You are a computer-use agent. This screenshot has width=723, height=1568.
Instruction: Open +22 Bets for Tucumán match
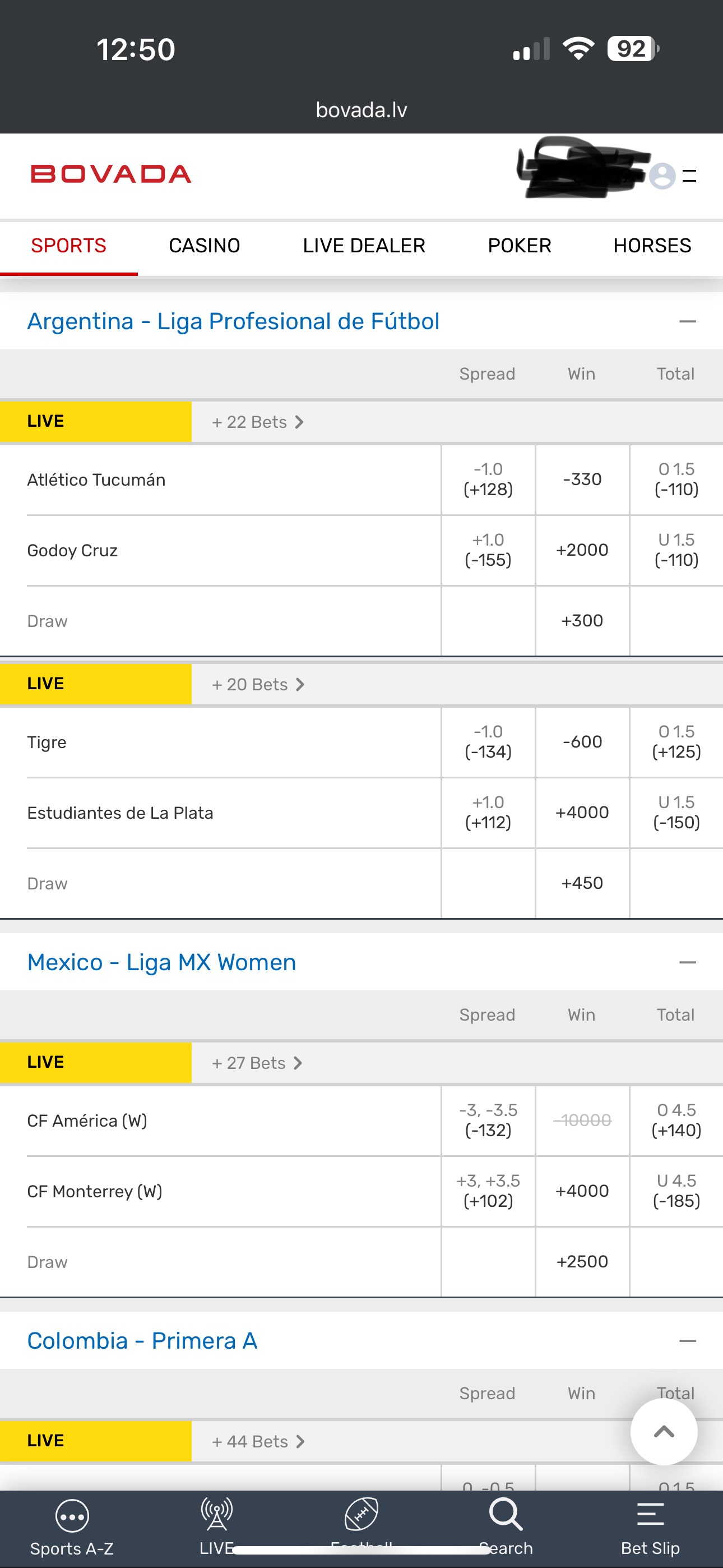coord(257,422)
